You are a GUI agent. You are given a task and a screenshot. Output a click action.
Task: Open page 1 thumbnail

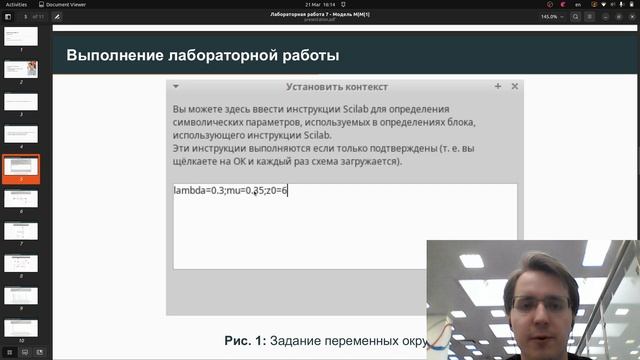[x=21, y=36]
